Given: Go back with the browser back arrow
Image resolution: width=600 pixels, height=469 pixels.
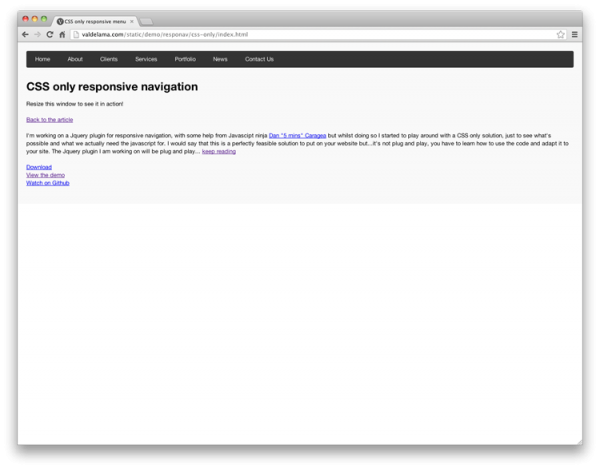Looking at the screenshot, I should (25, 34).
